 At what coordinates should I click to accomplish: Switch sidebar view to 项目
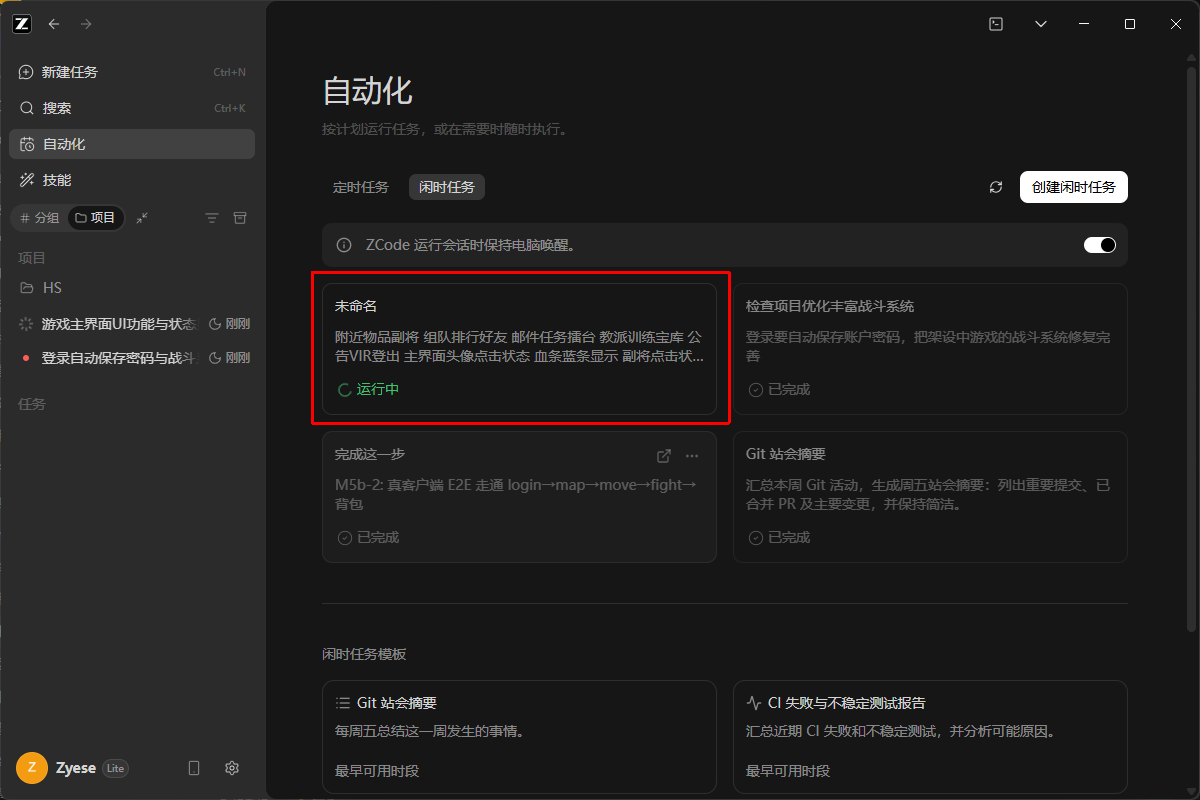96,218
